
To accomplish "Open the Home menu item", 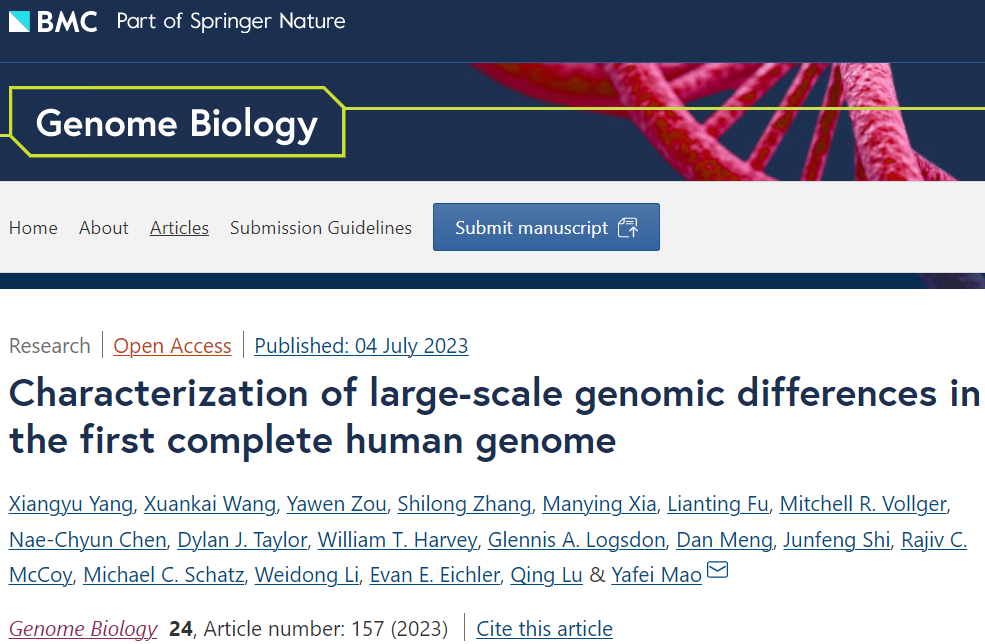I will (33, 228).
